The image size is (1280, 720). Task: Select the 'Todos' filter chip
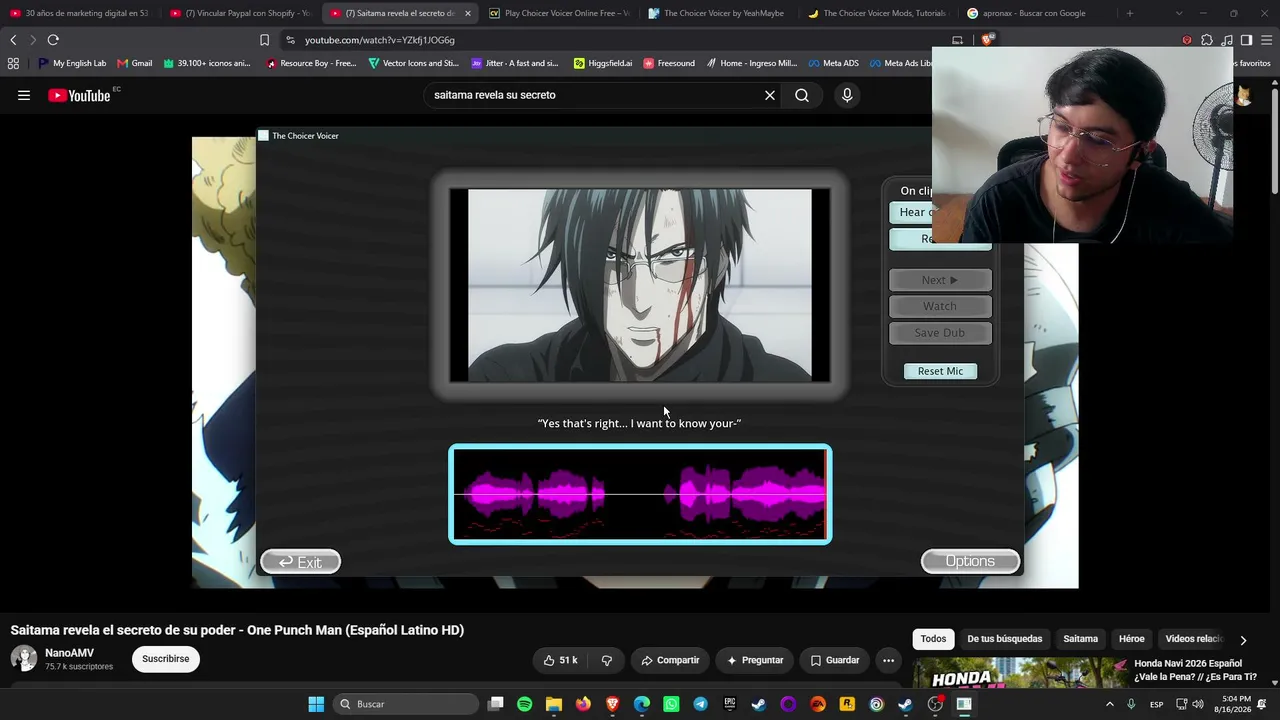933,639
